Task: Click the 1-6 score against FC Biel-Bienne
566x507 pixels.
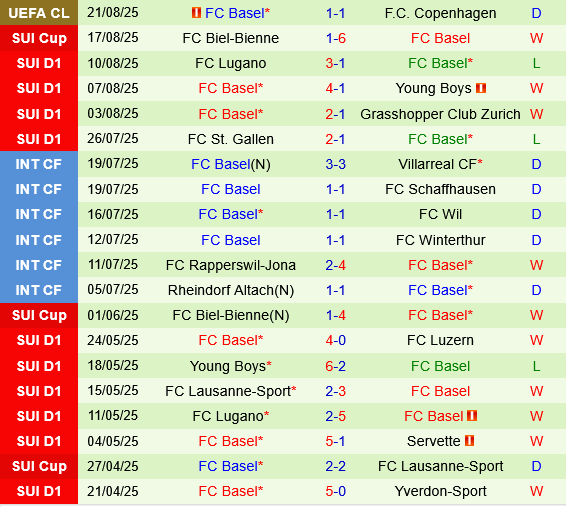Action: 336,38
